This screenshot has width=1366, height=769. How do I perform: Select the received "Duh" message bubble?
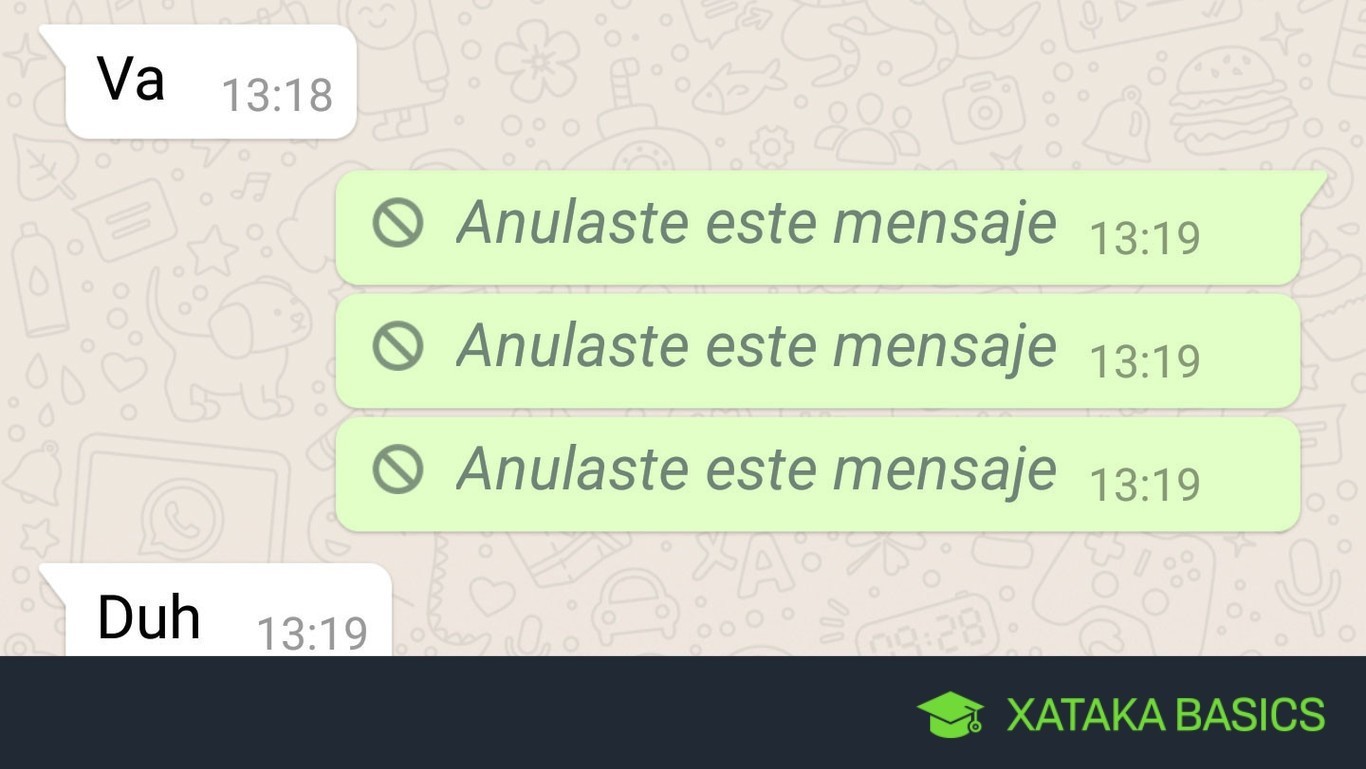[215, 610]
